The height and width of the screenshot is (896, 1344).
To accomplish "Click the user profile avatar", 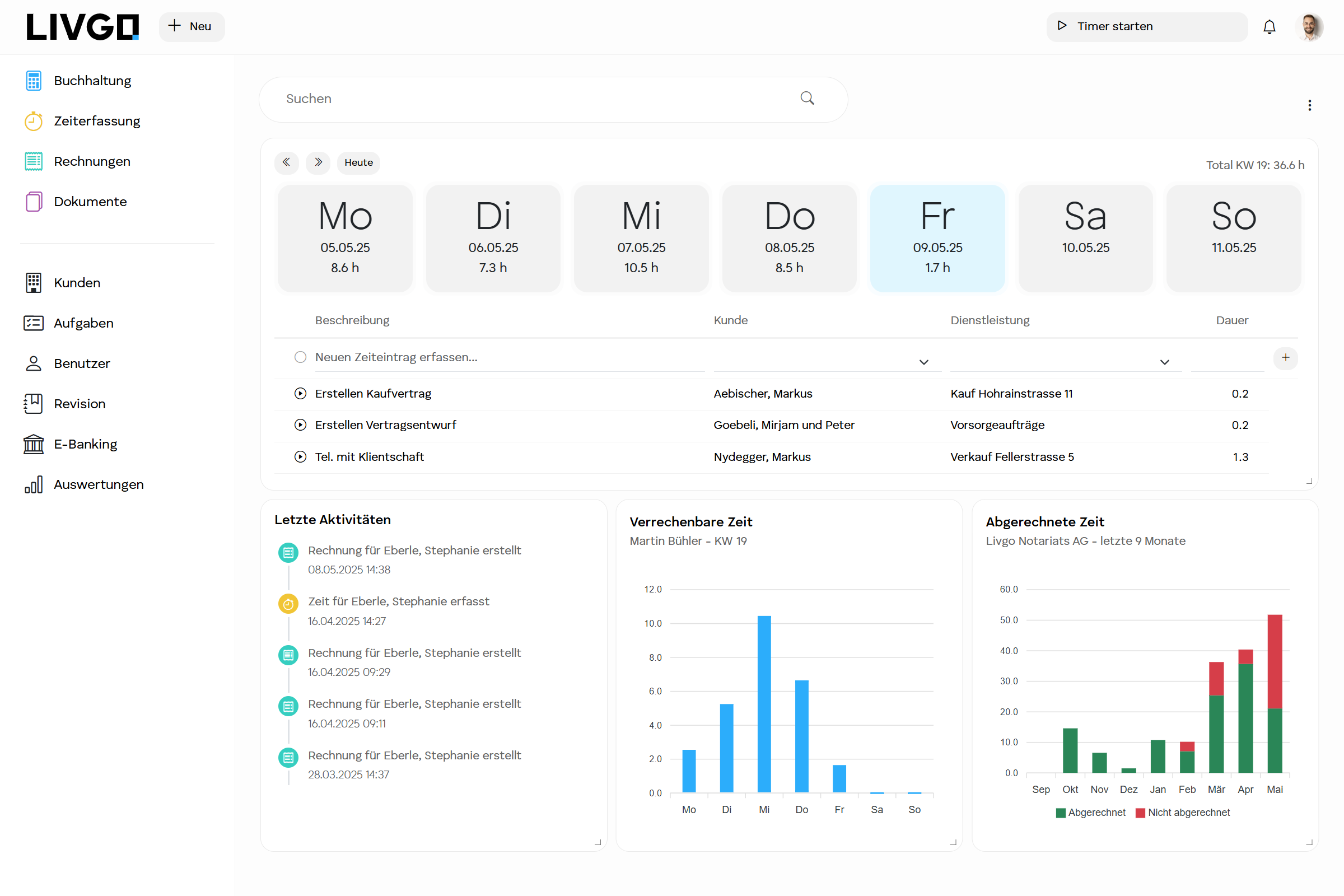I will pos(1309,27).
